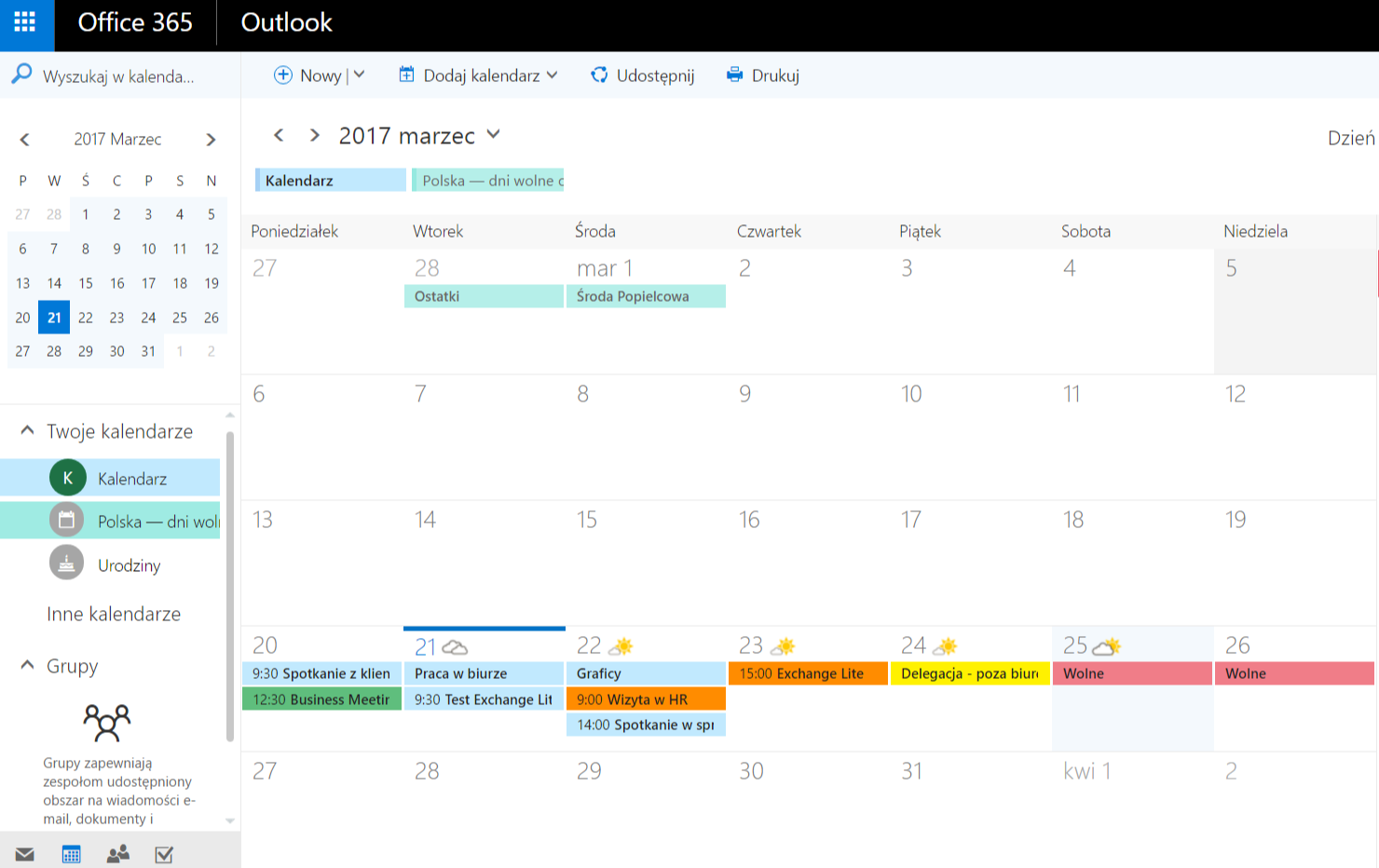Collapse the Twoje kalendarze section
This screenshot has height=868, width=1379.
tap(27, 430)
